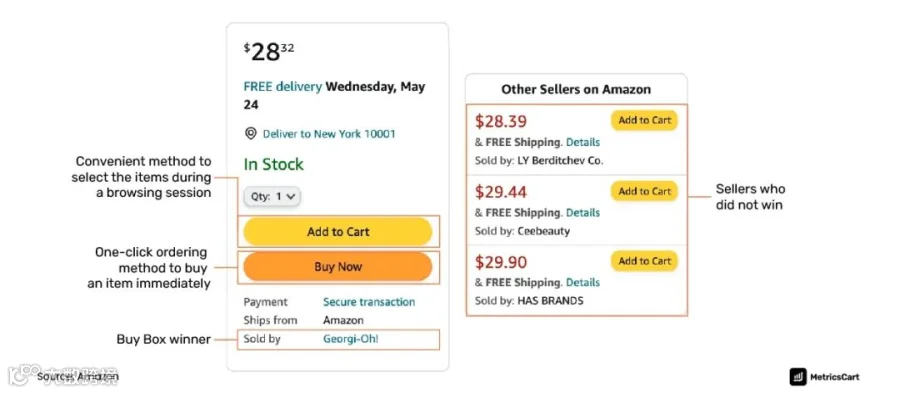Add the $28.39 offer to cart
Image resolution: width=900 pixels, height=393 pixels.
pyautogui.click(x=644, y=120)
